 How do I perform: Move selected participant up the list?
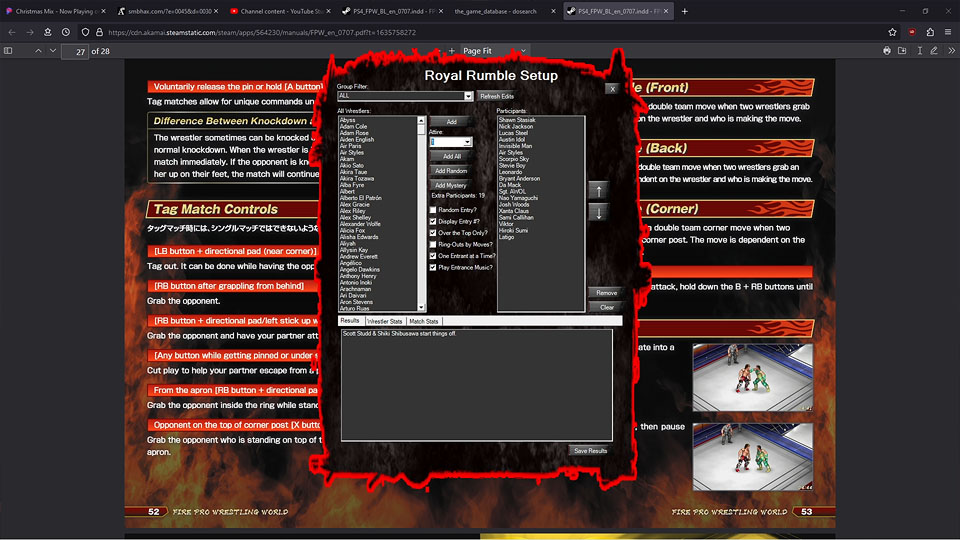[599, 190]
